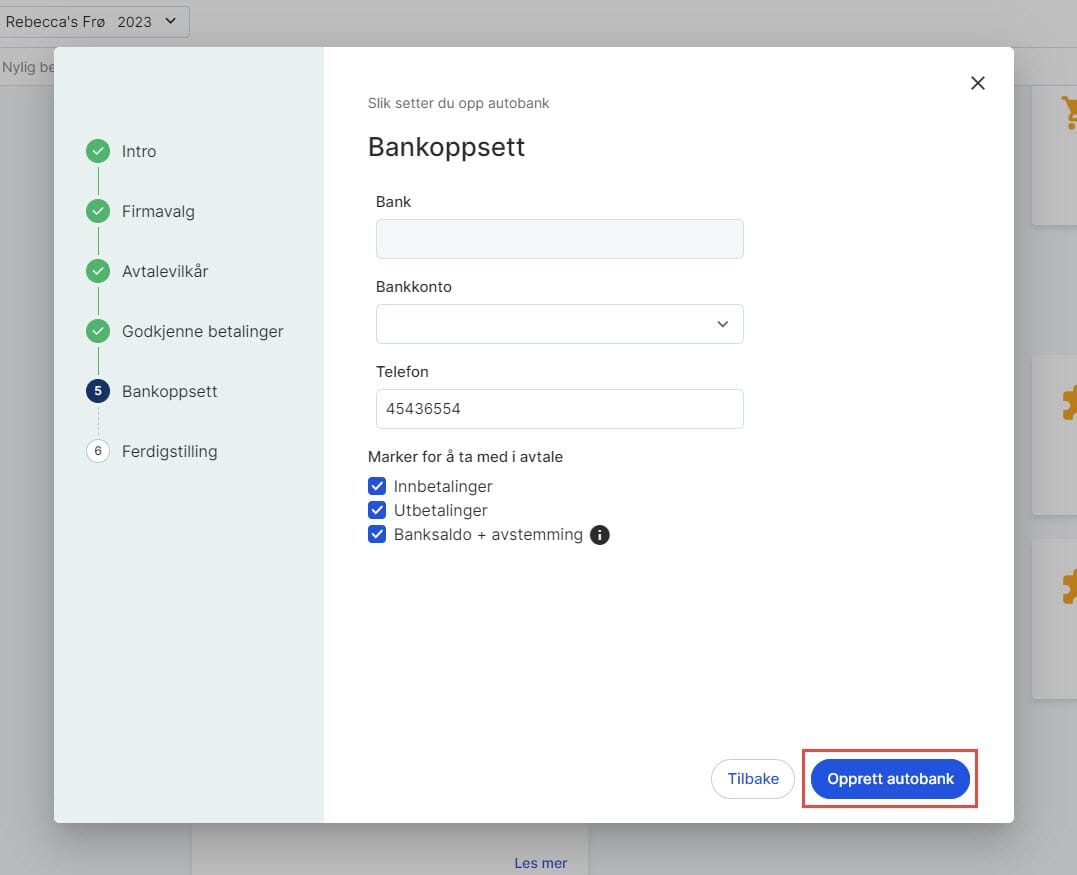Screen dimensions: 1077x875
Task: Select the Intro step label
Action: [139, 152]
